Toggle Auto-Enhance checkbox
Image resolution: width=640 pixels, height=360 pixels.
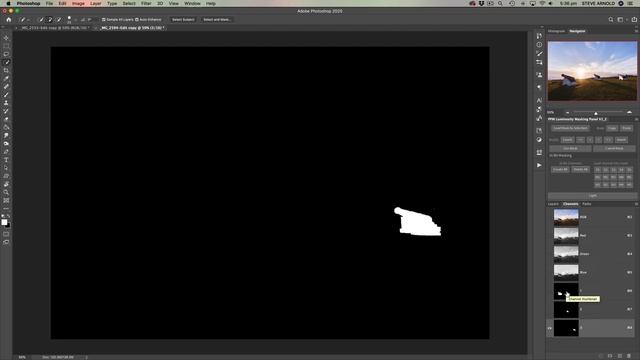[137, 20]
